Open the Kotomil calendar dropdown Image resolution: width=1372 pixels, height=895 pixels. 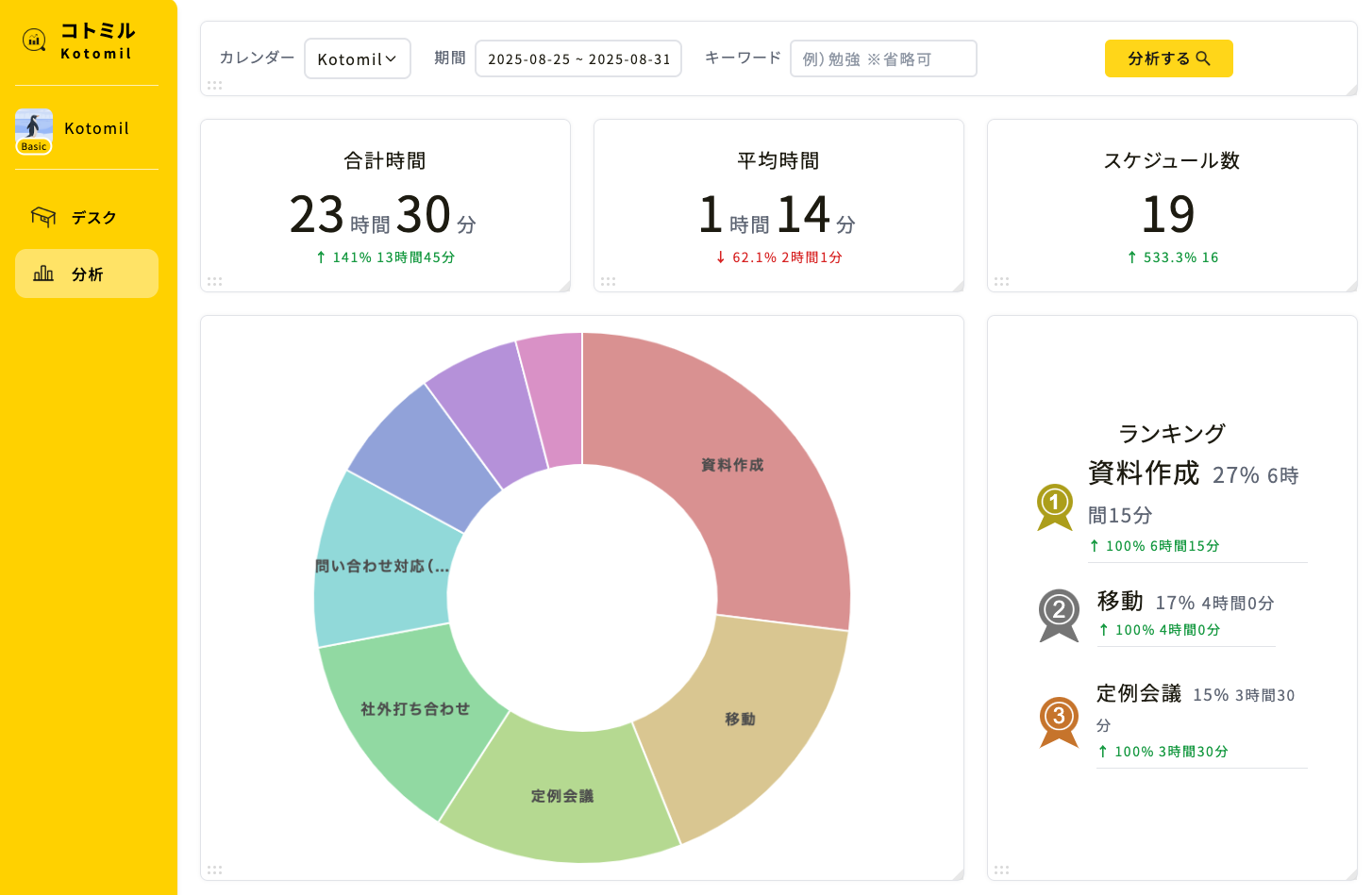(358, 58)
